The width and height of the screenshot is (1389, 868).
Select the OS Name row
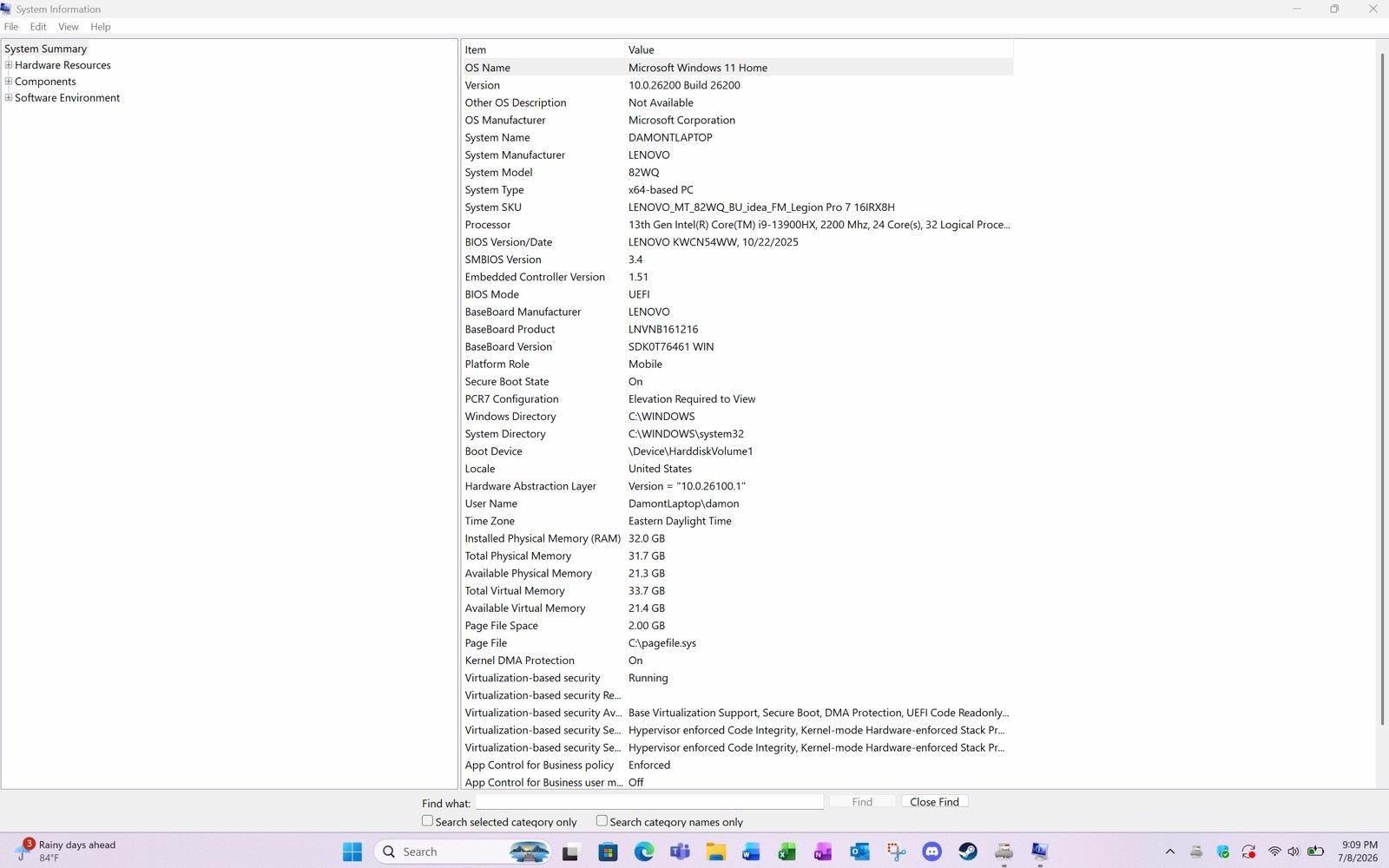click(737, 68)
